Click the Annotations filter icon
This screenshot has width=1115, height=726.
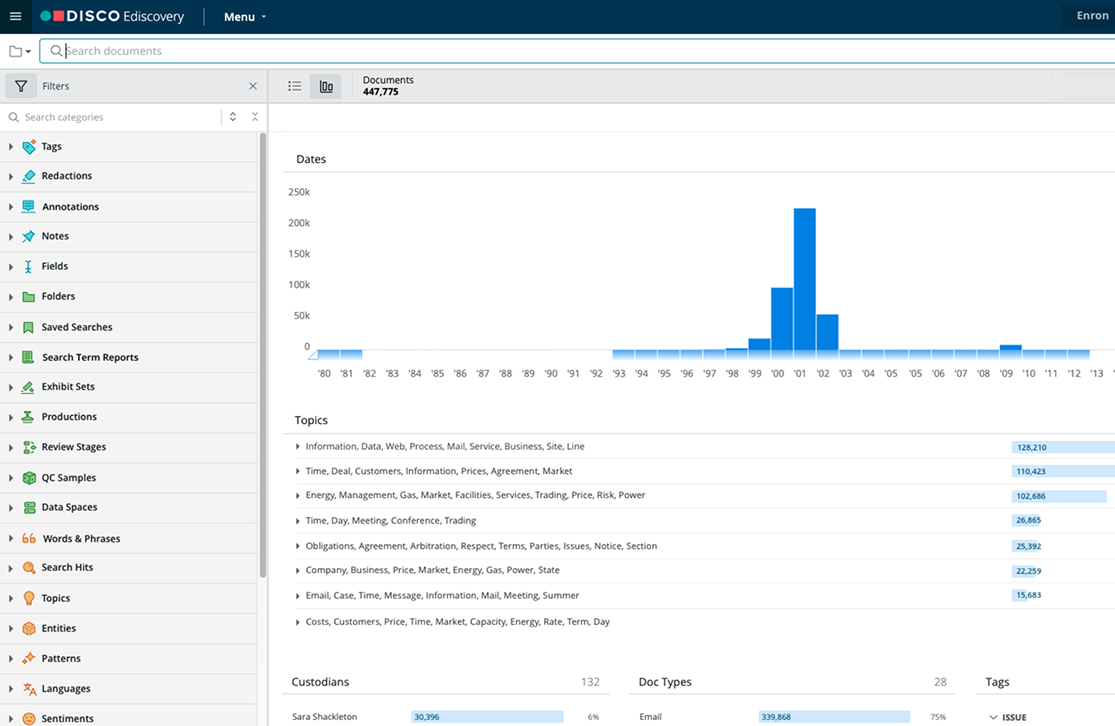pos(28,206)
